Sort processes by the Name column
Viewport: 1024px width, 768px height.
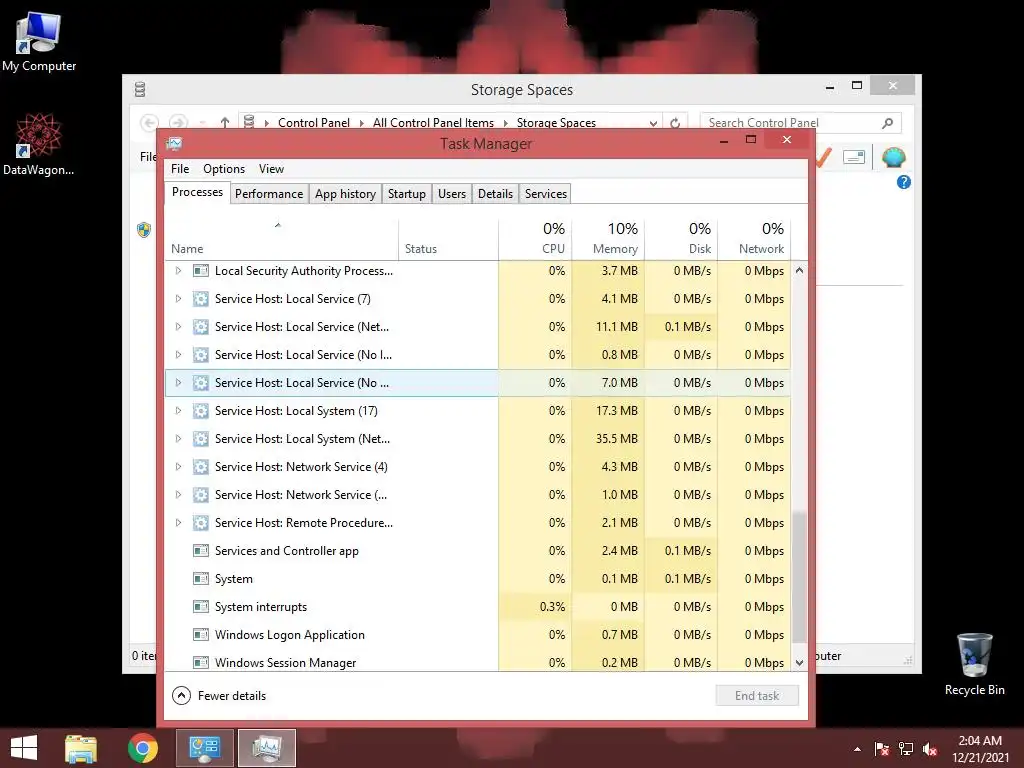coord(281,239)
